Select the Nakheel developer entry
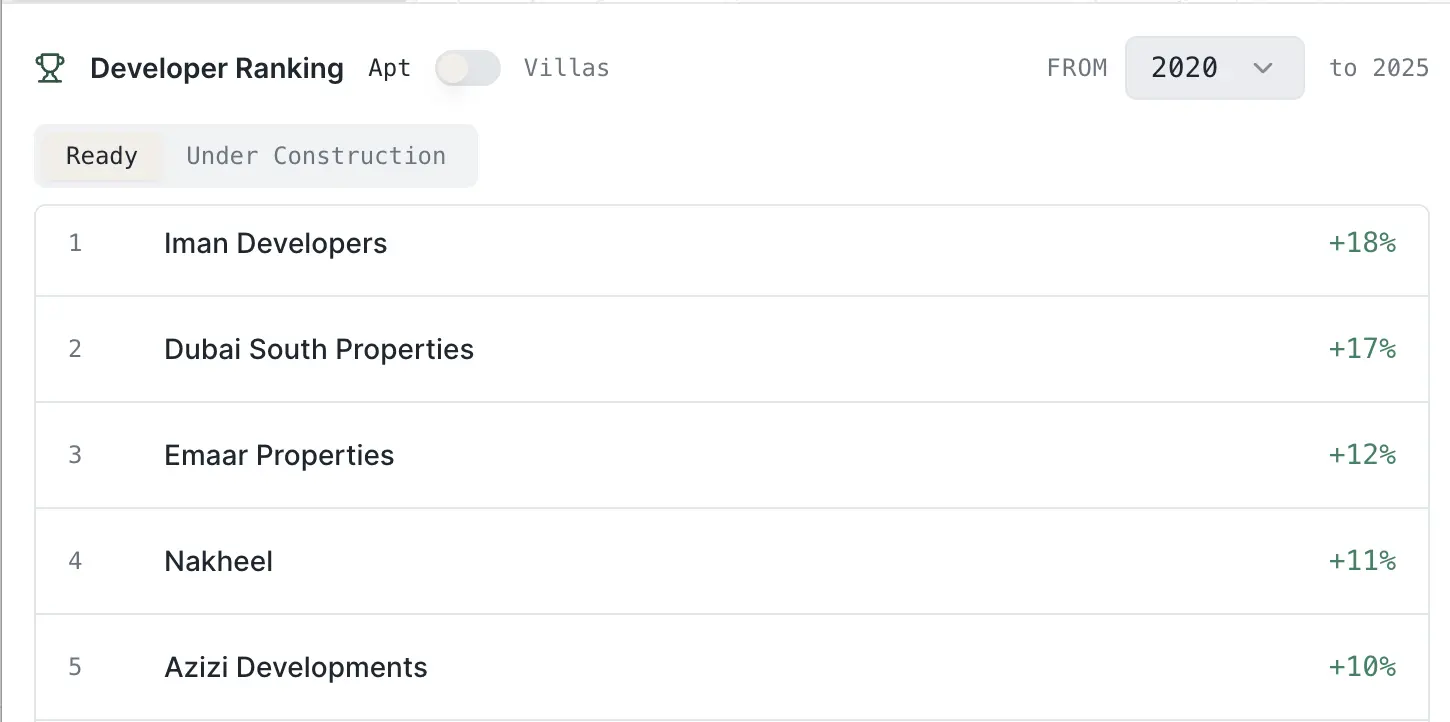 pos(218,561)
